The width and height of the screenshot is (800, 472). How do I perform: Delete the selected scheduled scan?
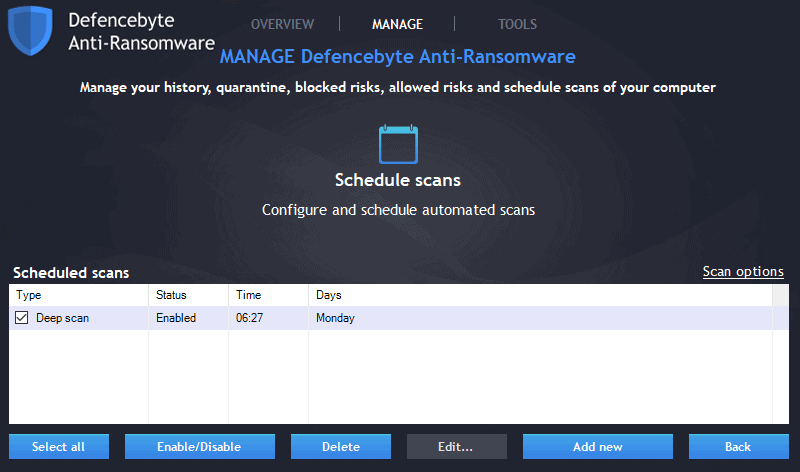coord(341,446)
